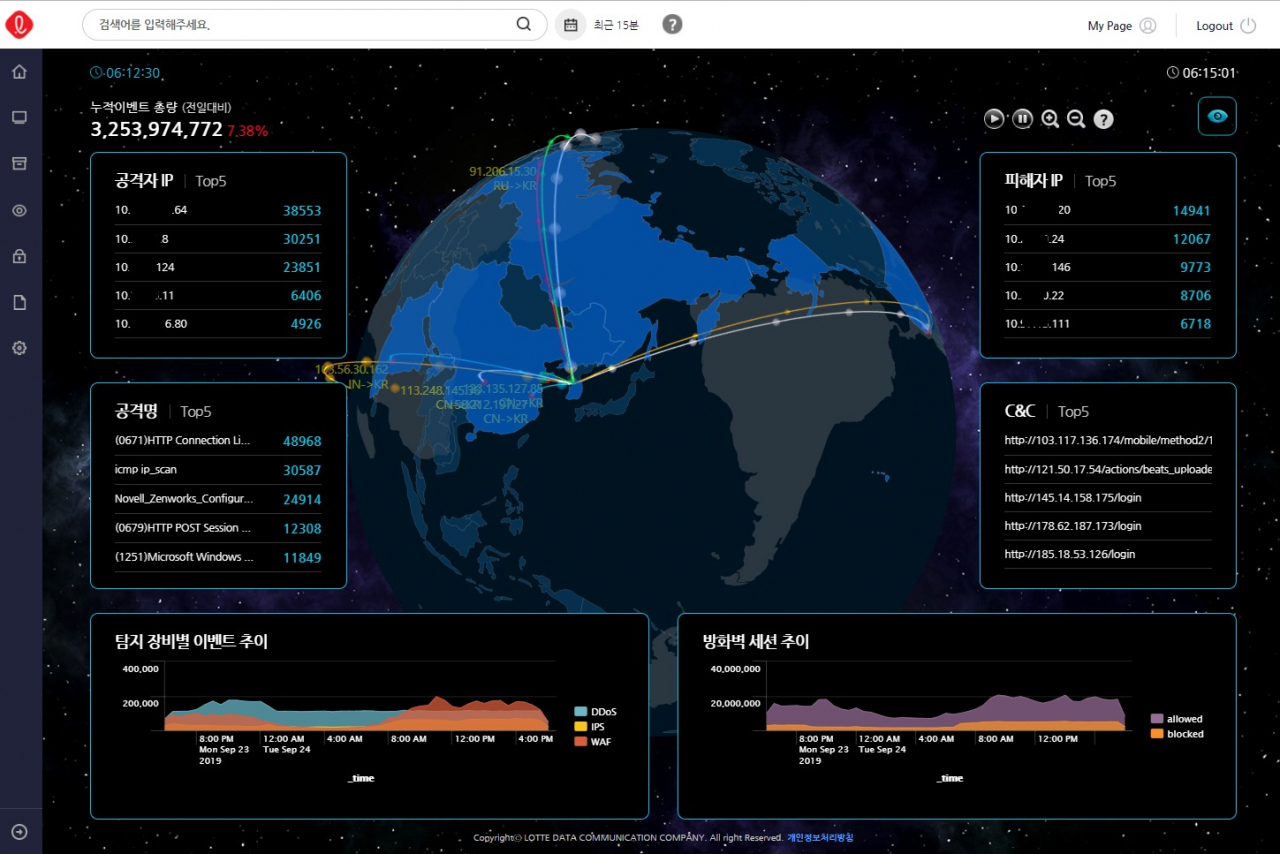Click the DDoS legend color swatch
This screenshot has width=1280, height=854.
coord(581,711)
